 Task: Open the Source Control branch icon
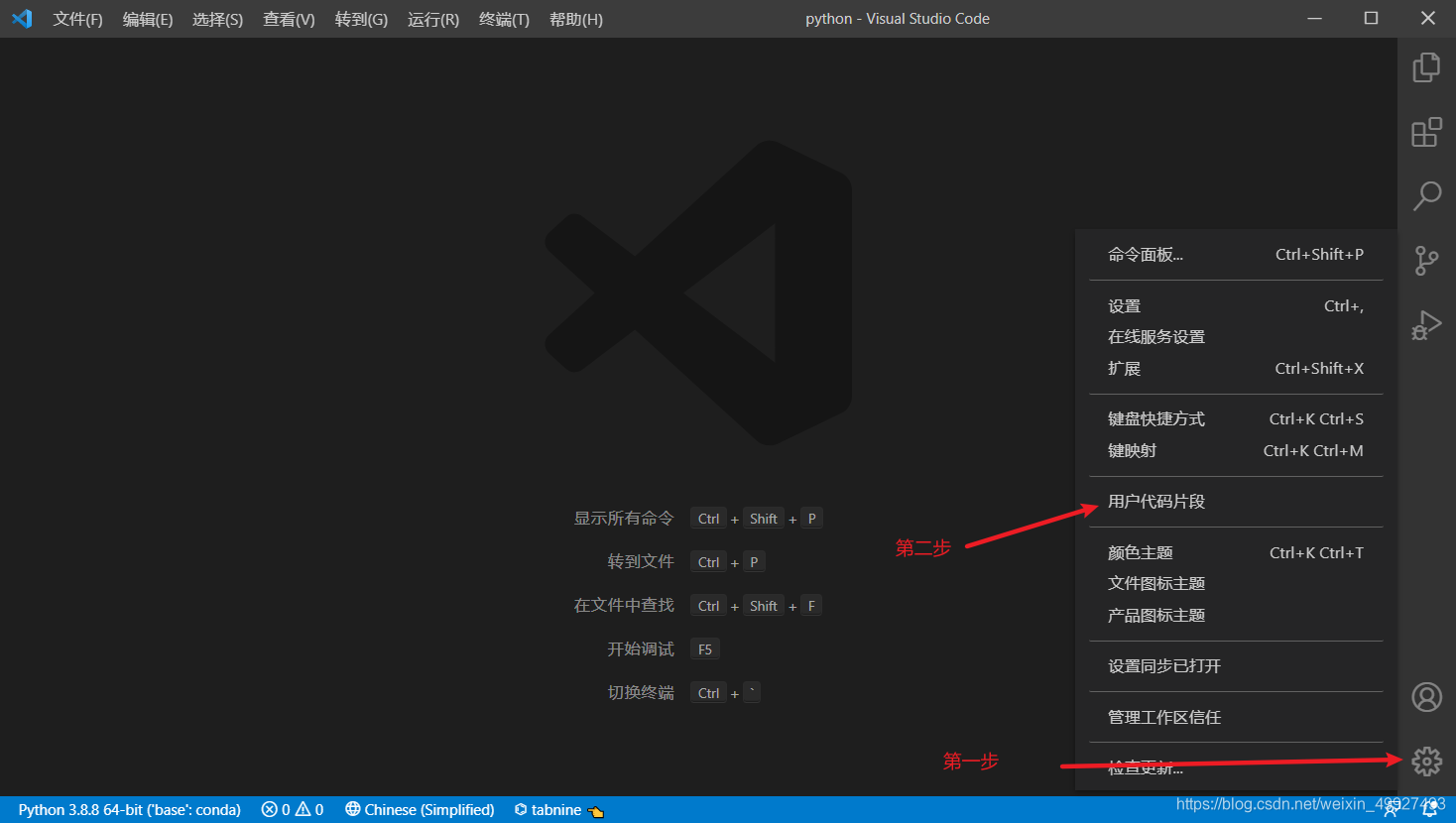tap(1426, 261)
